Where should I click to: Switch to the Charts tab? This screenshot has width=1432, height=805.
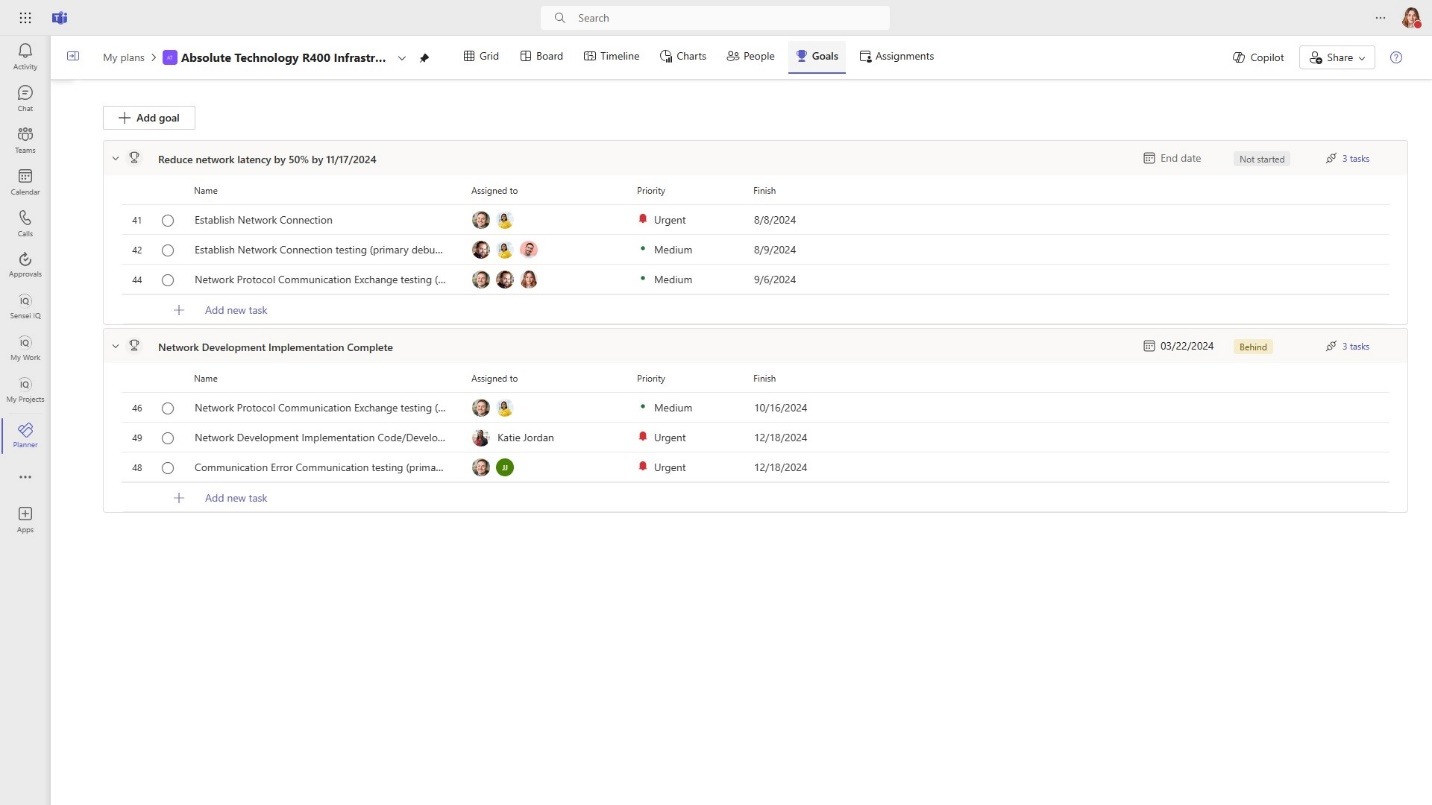click(683, 56)
